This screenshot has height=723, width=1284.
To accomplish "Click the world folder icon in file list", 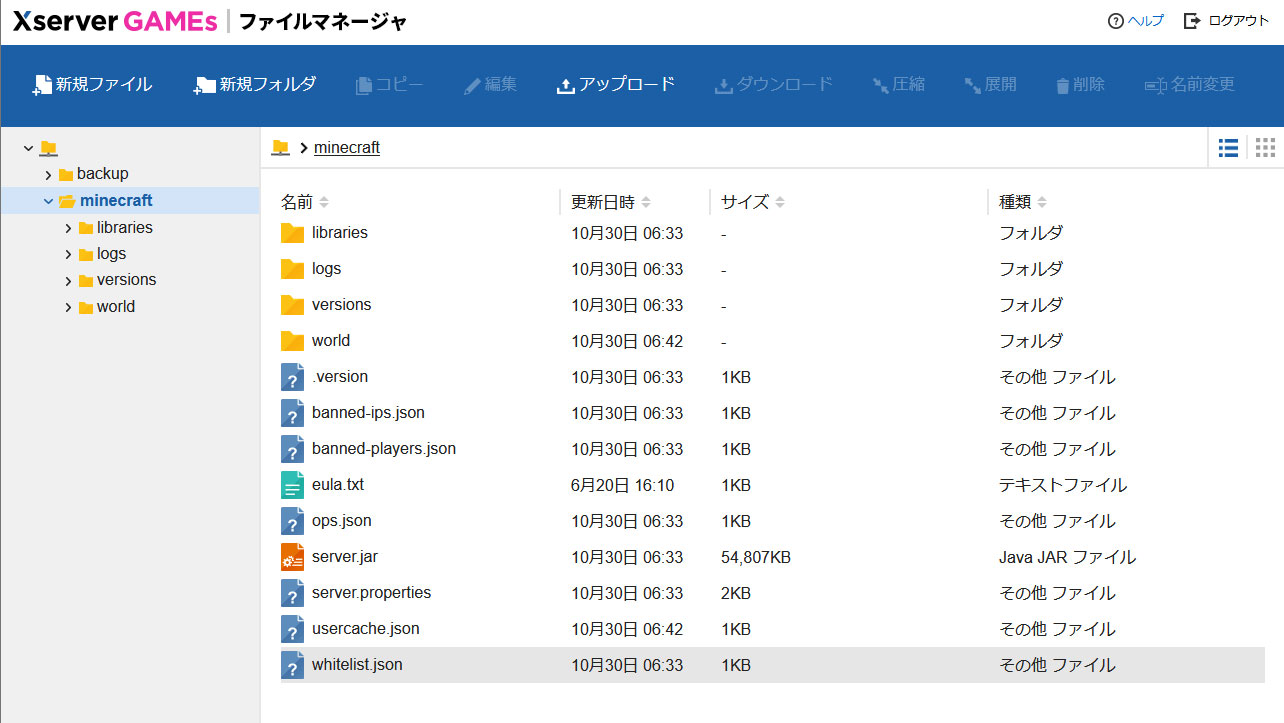I will (x=292, y=341).
